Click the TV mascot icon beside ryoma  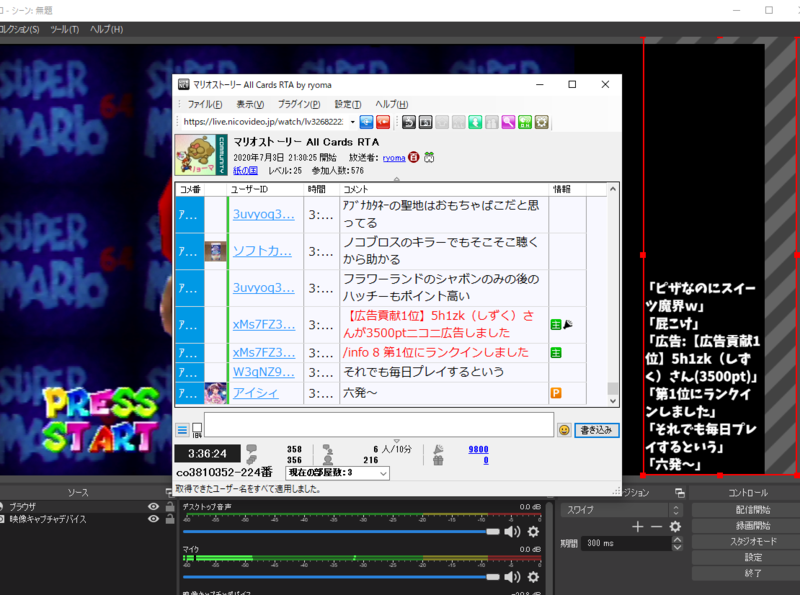[429, 158]
